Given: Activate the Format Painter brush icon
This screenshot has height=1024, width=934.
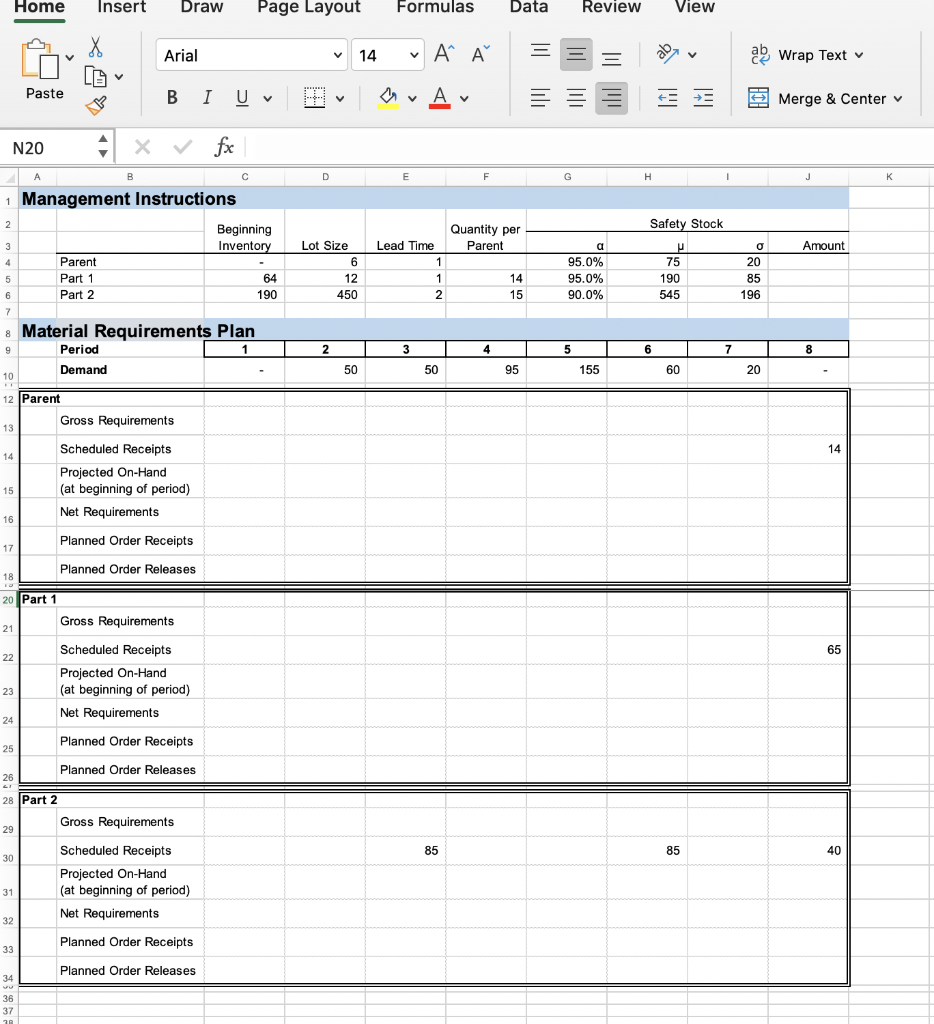Looking at the screenshot, I should point(96,105).
